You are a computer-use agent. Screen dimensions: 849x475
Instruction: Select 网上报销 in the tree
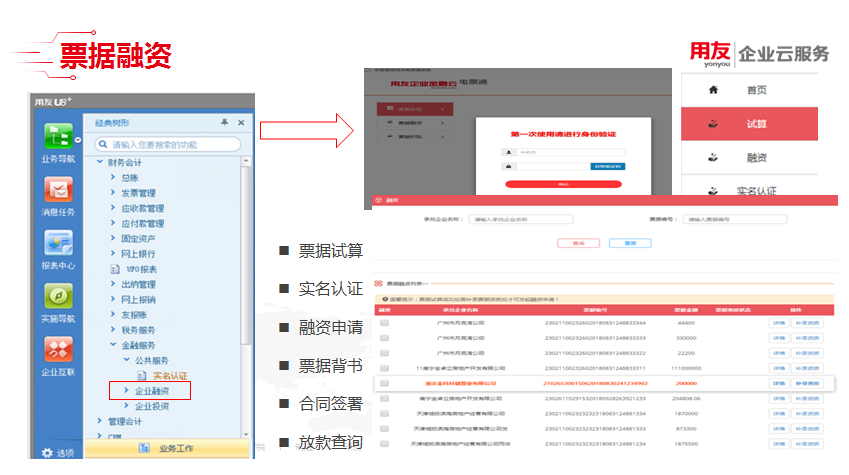(x=138, y=300)
